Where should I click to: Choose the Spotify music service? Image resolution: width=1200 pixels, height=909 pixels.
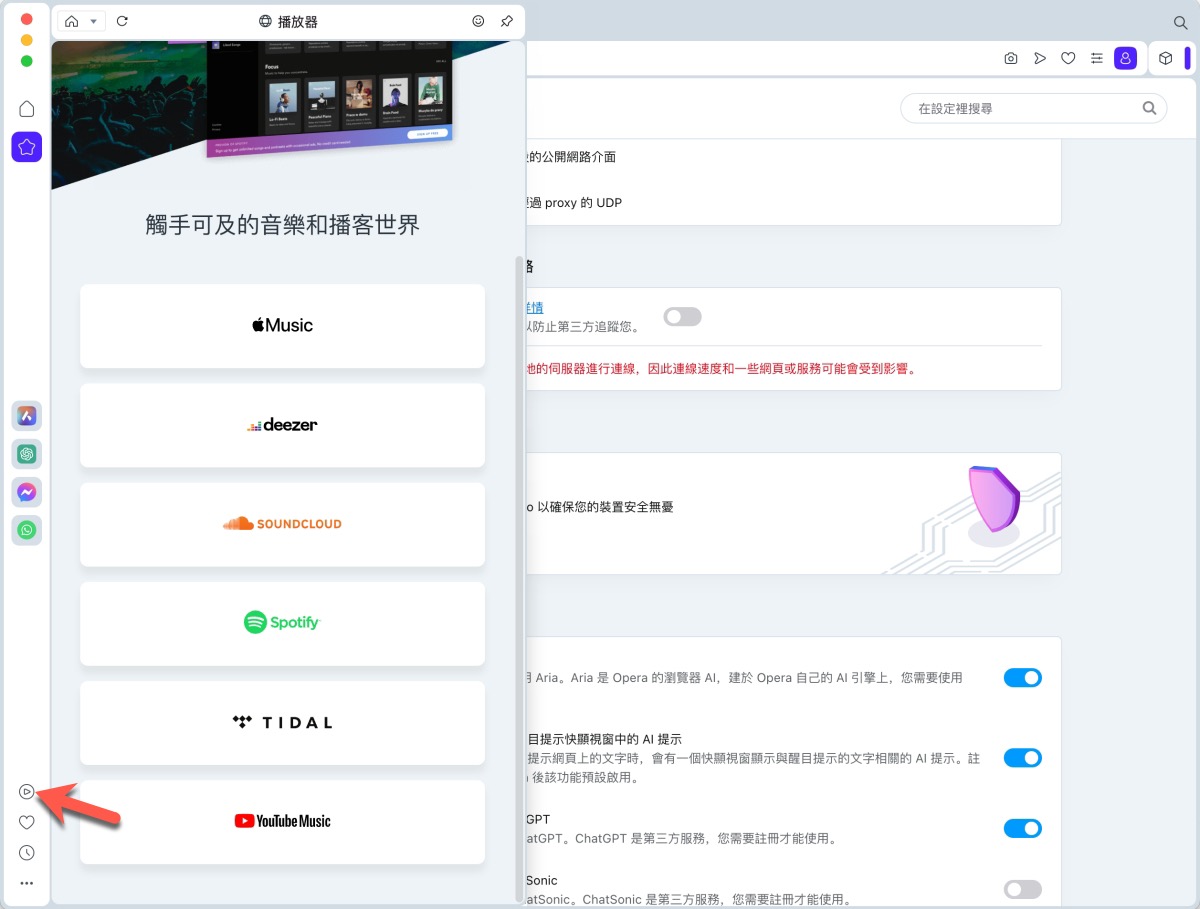coord(282,623)
